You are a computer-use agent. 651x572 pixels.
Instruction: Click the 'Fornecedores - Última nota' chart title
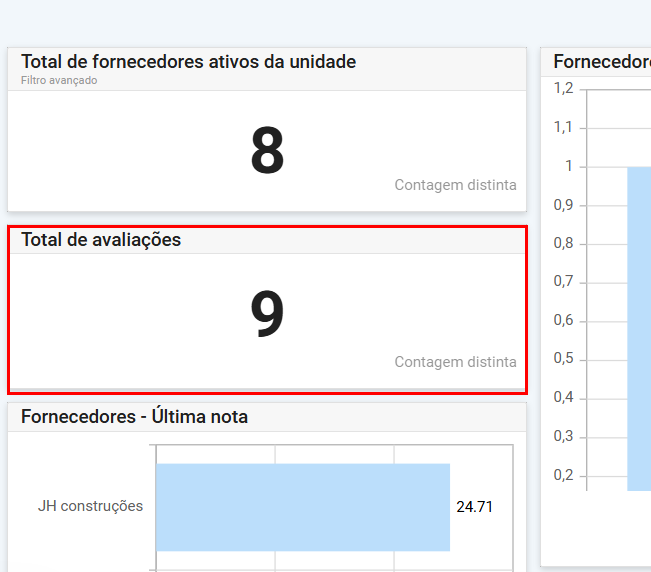coord(134,417)
